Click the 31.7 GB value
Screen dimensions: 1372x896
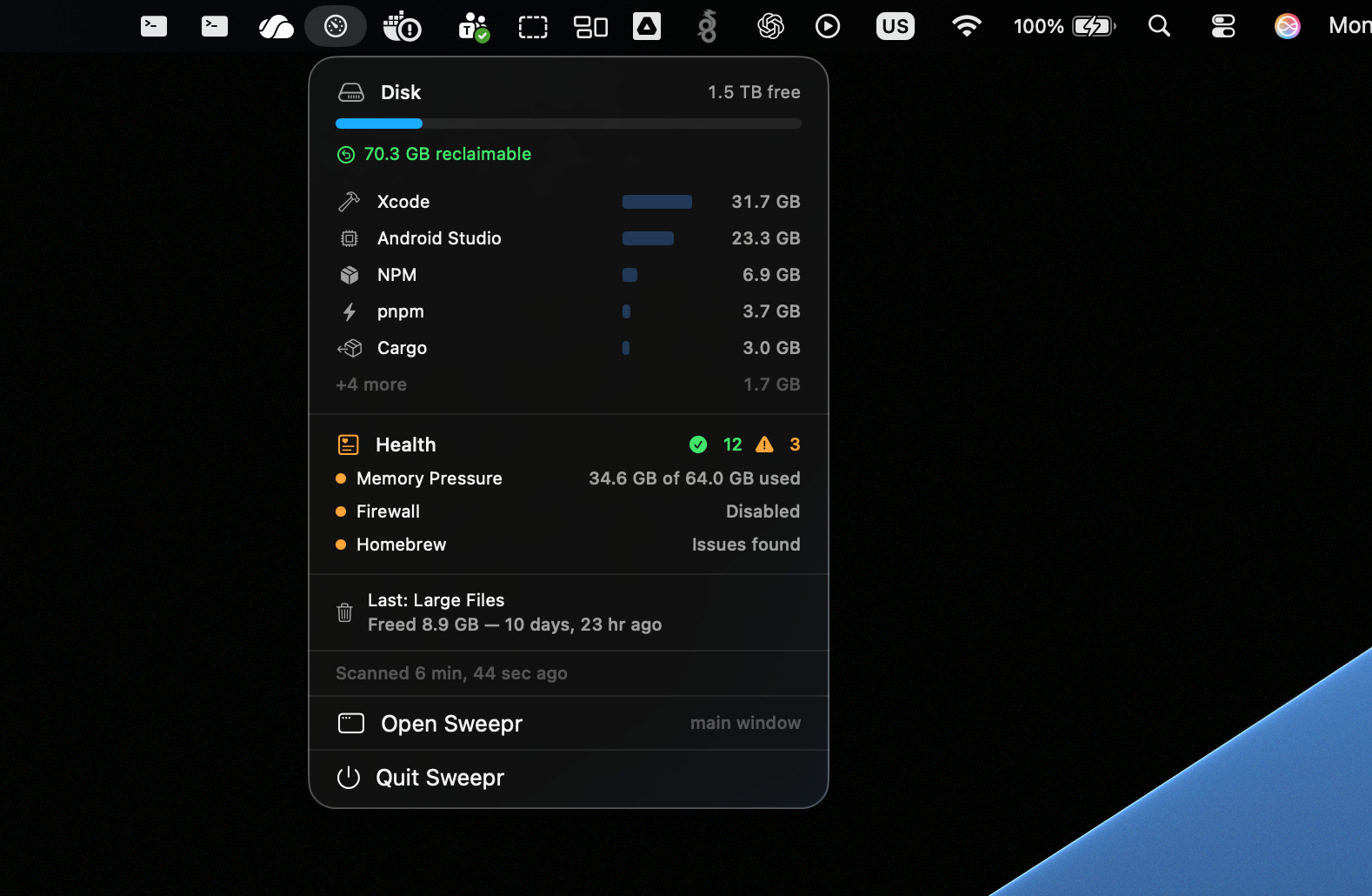pos(766,202)
